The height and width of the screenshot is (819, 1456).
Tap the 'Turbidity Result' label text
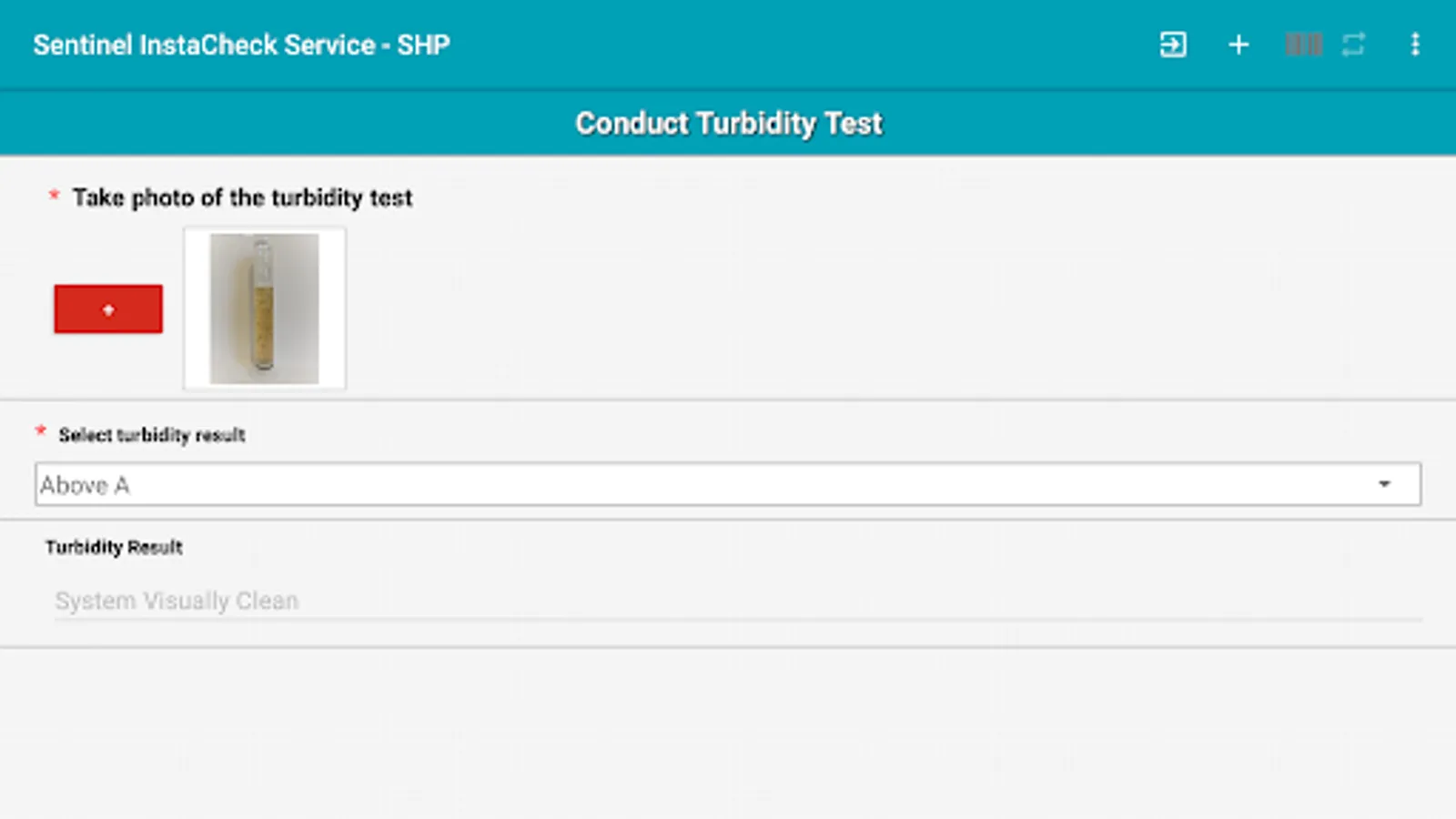114,547
